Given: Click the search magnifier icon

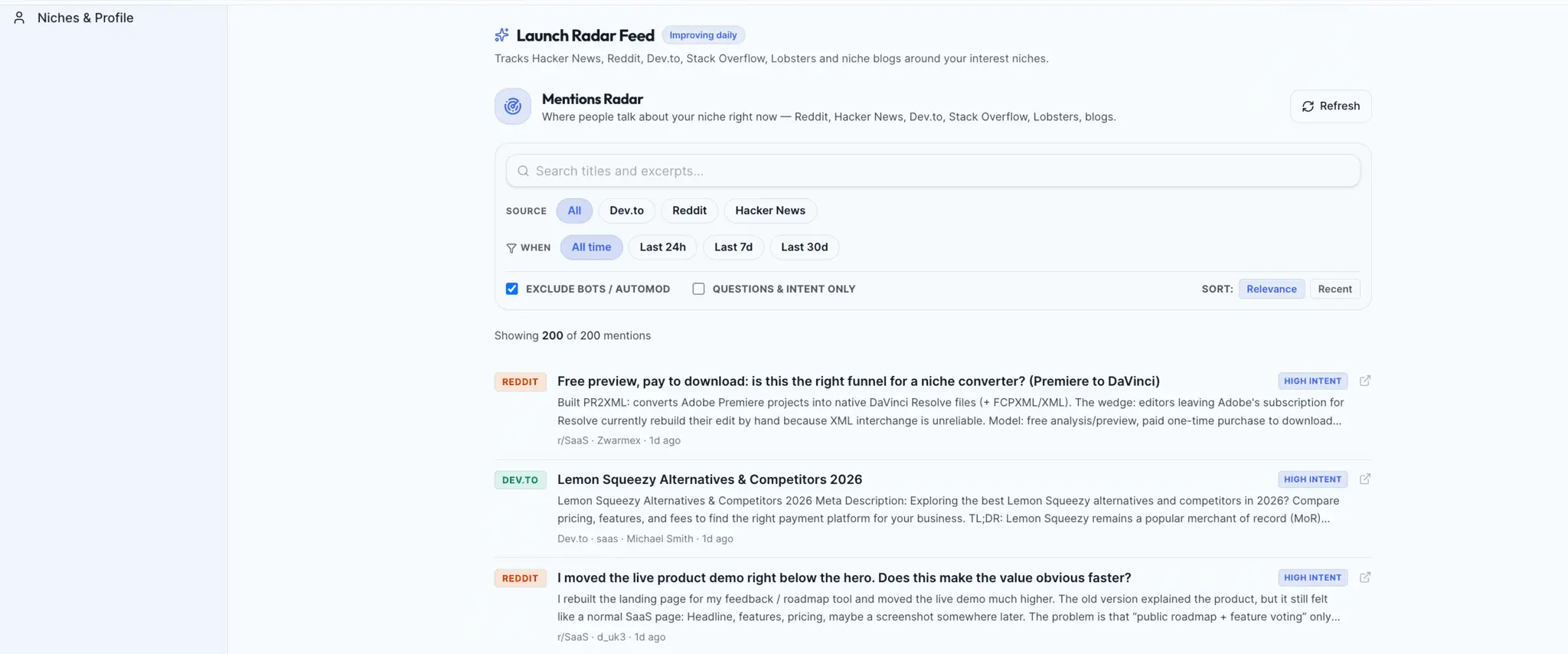Looking at the screenshot, I should [x=523, y=171].
